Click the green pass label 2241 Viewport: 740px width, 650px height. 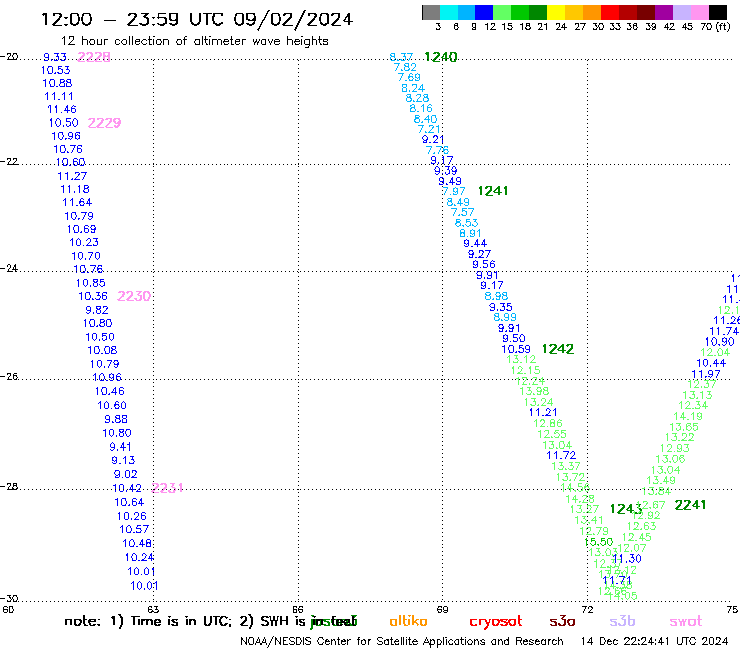(690, 505)
